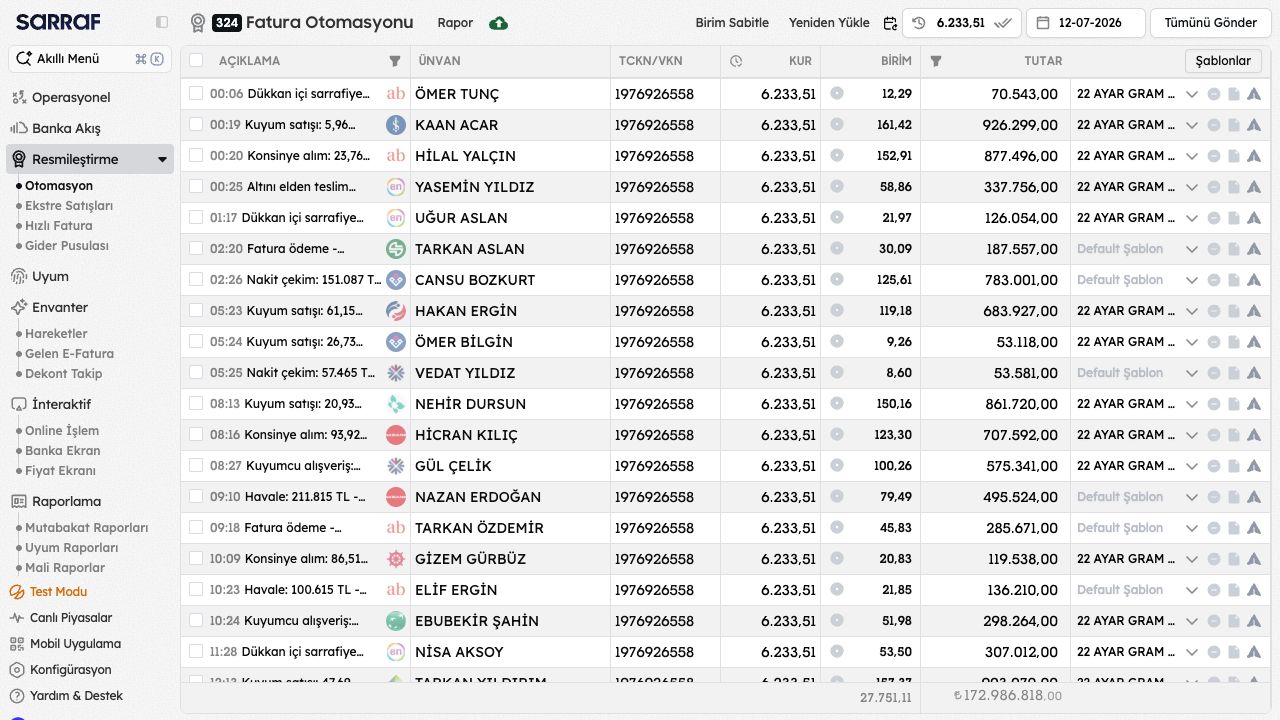Click the document icon in ÖMER TUNÇ row
This screenshot has height=720, width=1280.
point(1234,94)
